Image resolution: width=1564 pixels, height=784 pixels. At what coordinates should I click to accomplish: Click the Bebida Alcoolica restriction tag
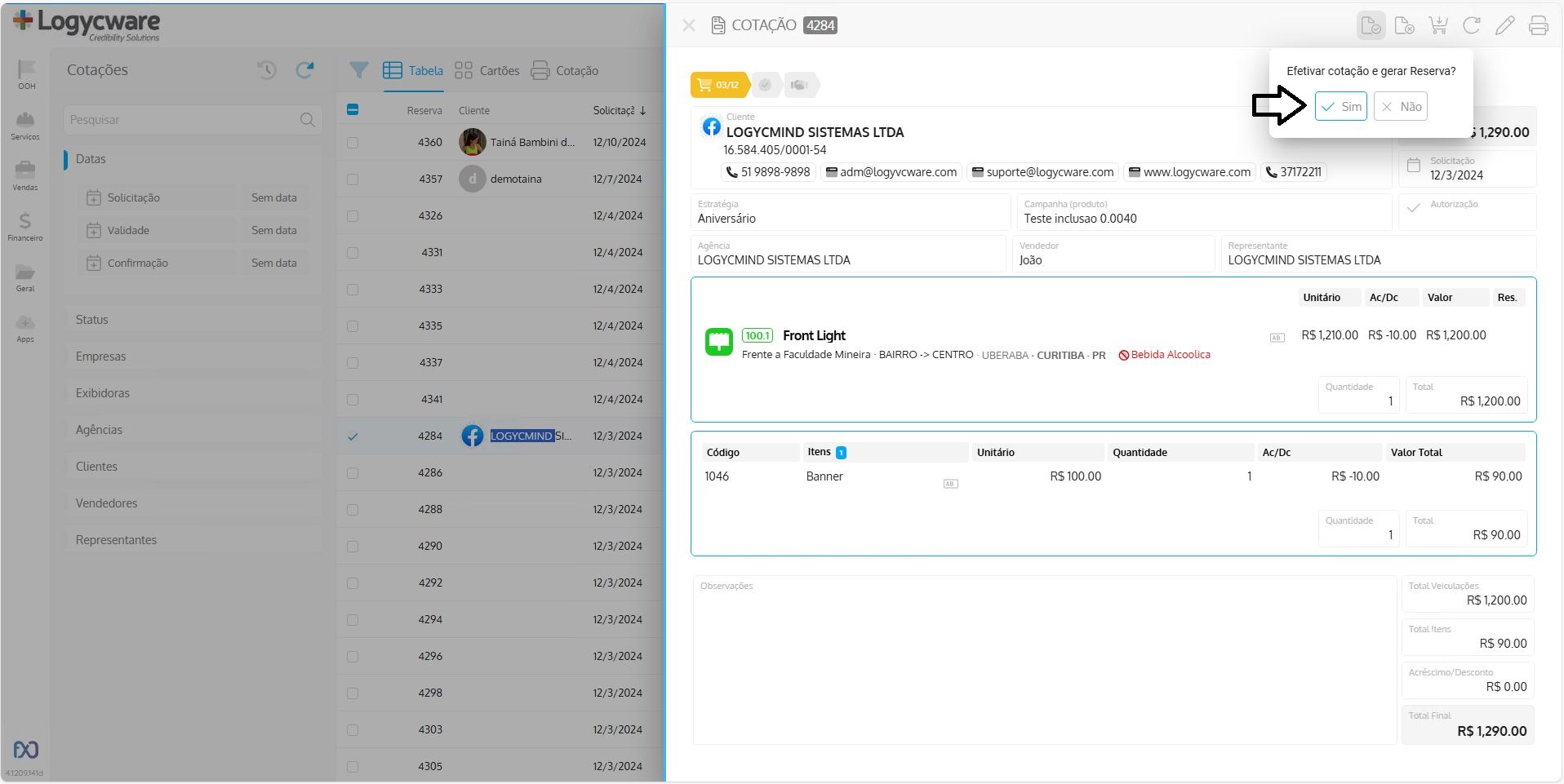[1165, 355]
